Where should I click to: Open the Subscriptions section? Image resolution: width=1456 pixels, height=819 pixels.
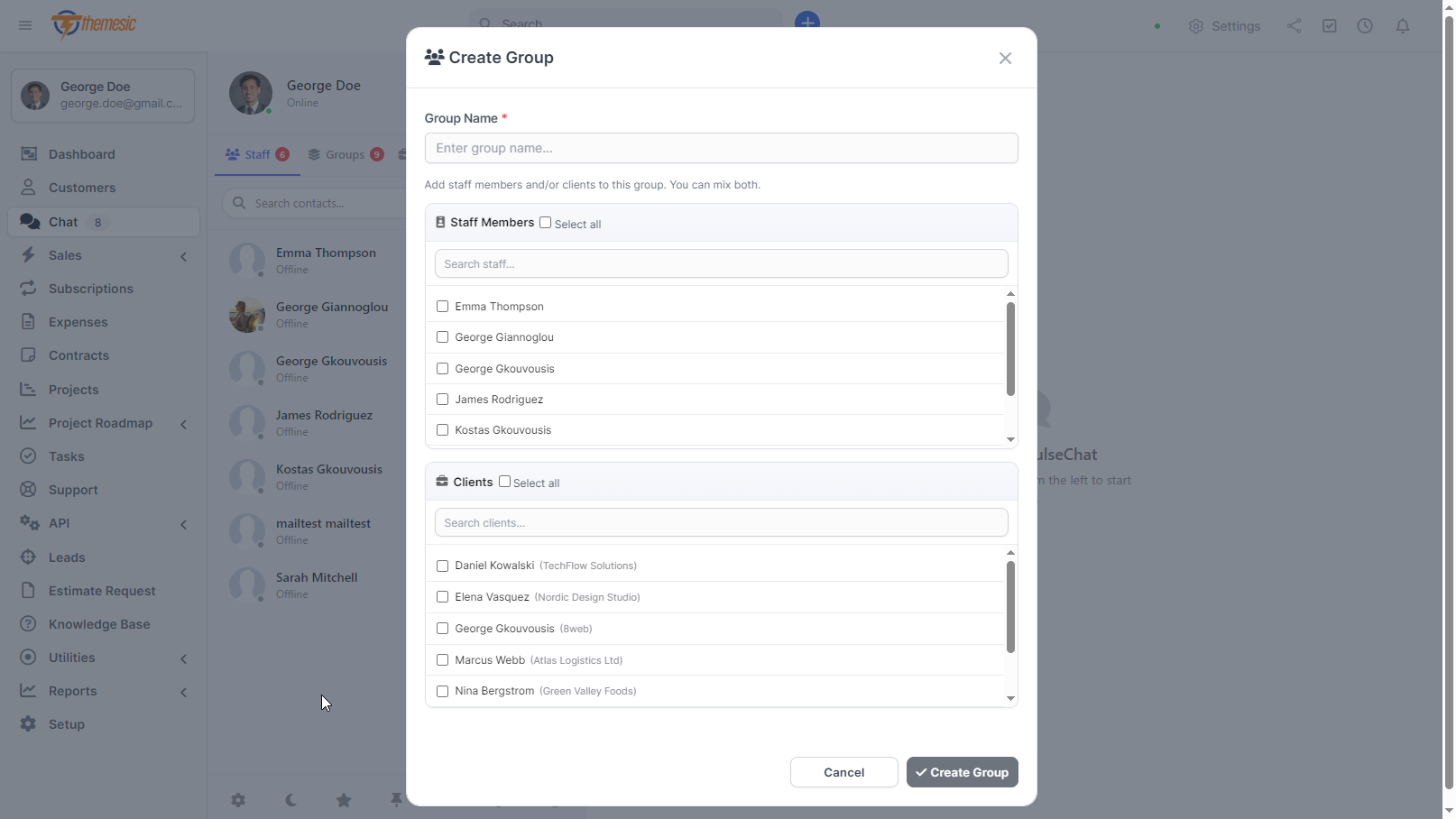[89, 288]
